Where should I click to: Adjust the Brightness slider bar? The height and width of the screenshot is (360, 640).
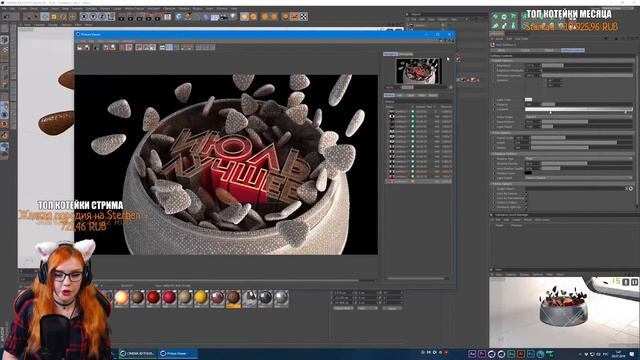[x=587, y=65]
